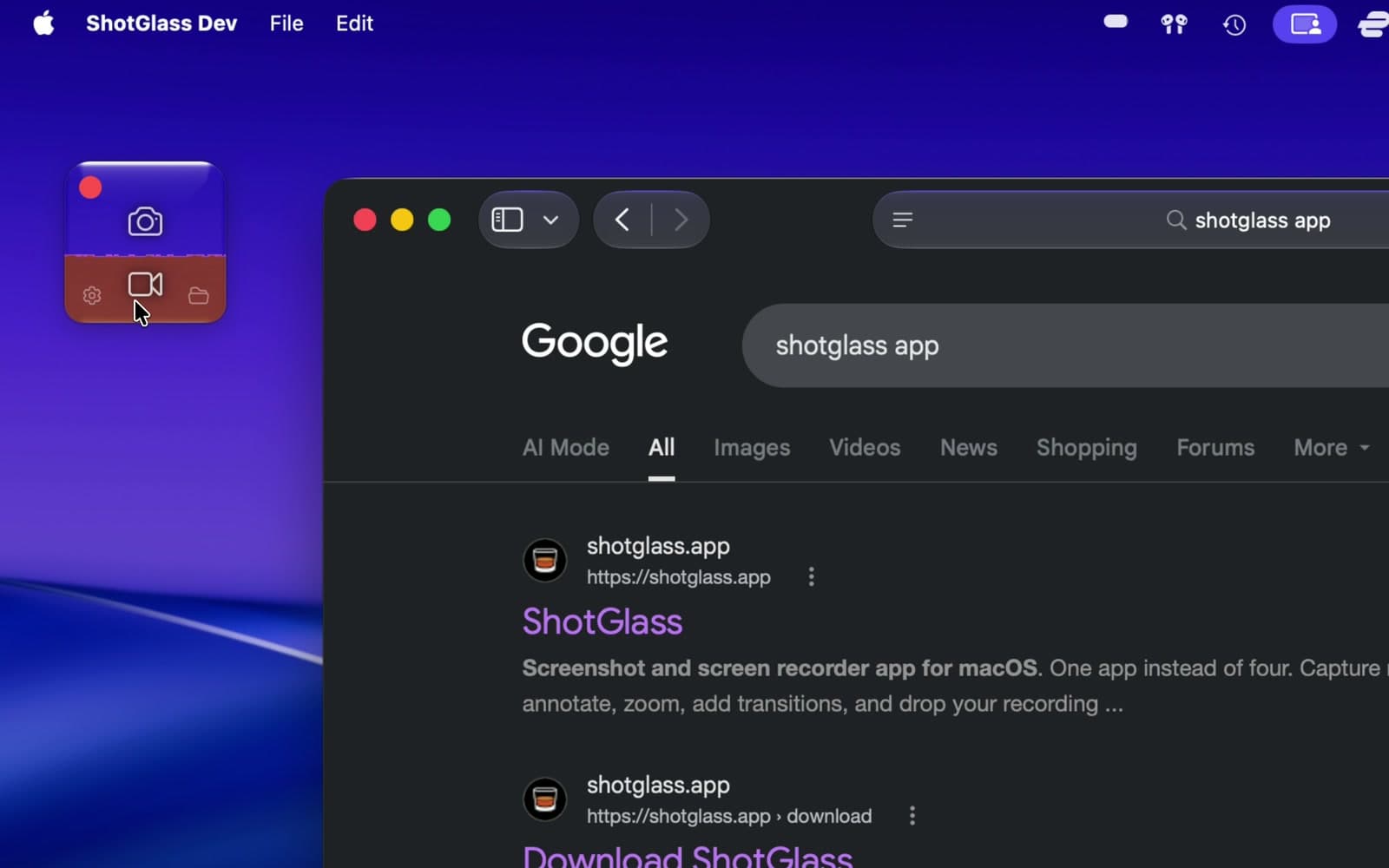Expand the More search filters dropdown
The height and width of the screenshot is (868, 1389).
1332,447
